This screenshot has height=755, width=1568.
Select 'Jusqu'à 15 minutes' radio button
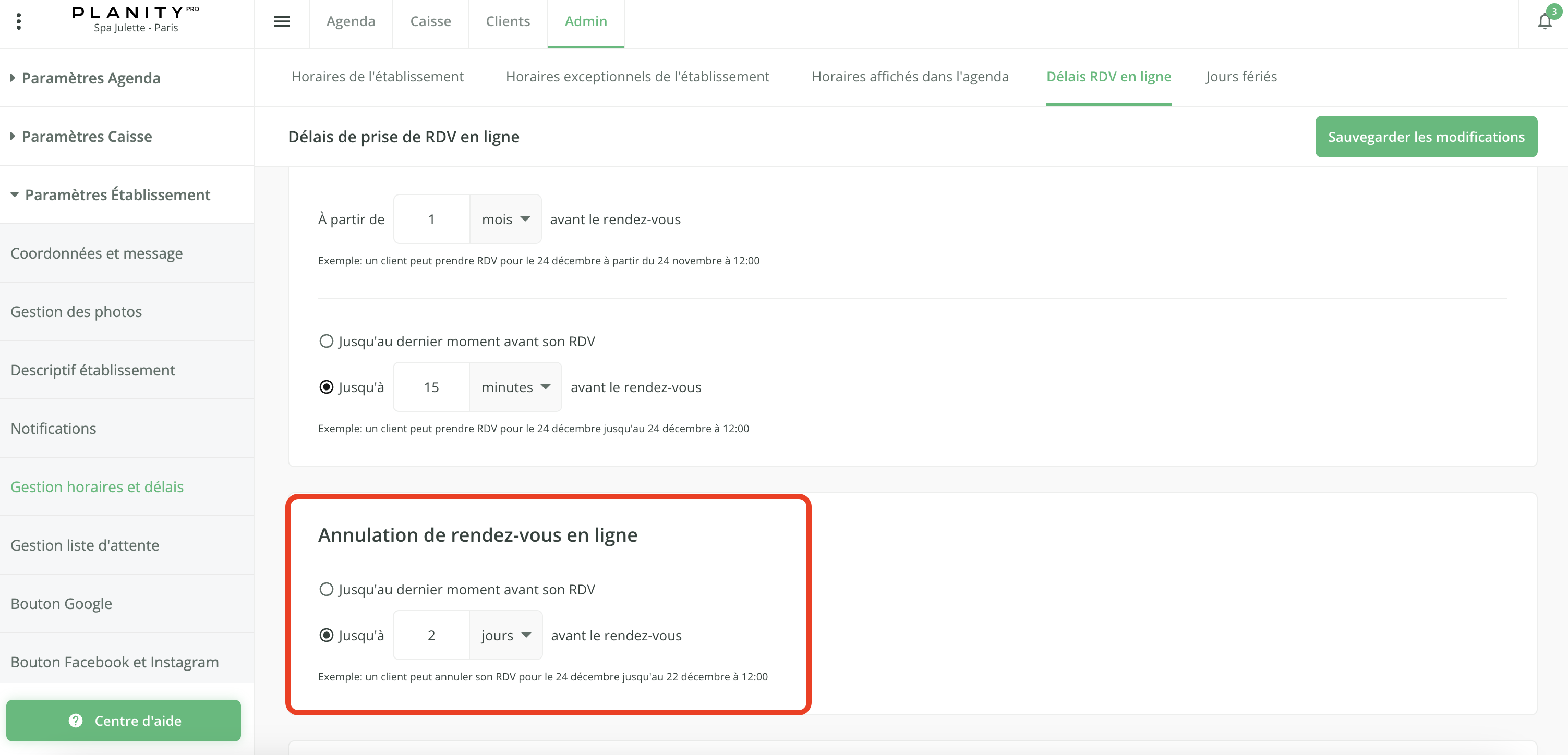pyautogui.click(x=326, y=387)
